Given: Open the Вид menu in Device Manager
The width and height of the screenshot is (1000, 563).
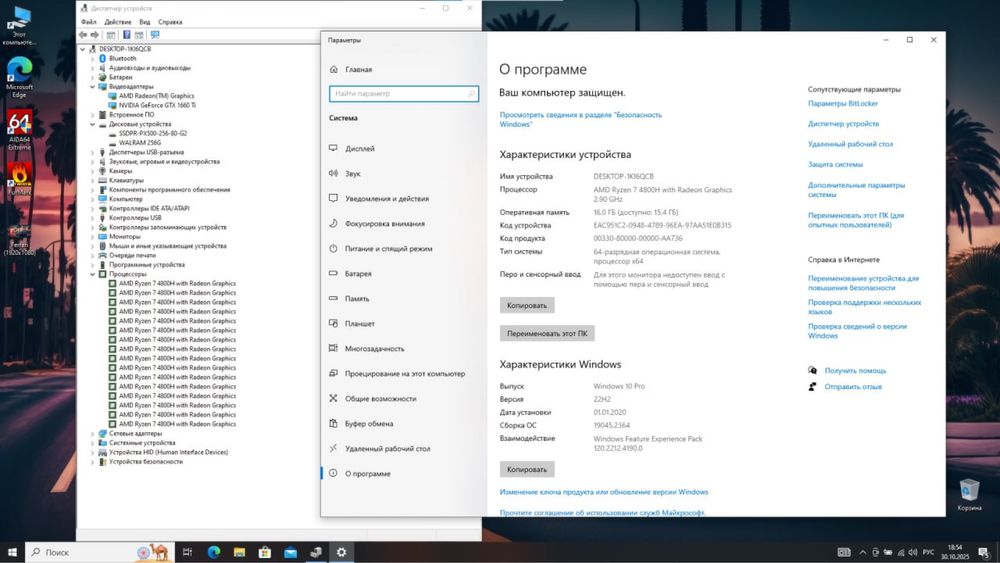Looking at the screenshot, I should click(x=145, y=22).
